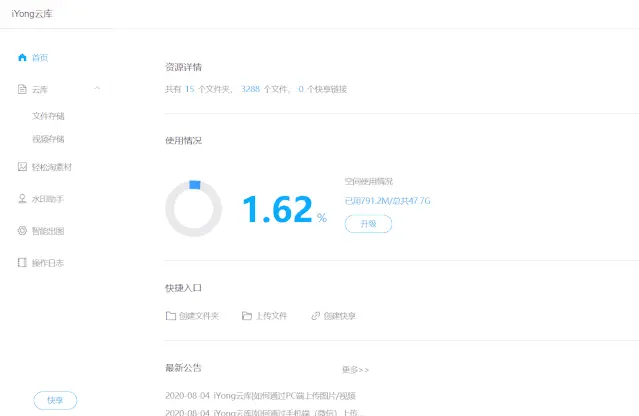This screenshot has height=416, width=639.
Task: Click the 创建快享 link icon
Action: 315,316
